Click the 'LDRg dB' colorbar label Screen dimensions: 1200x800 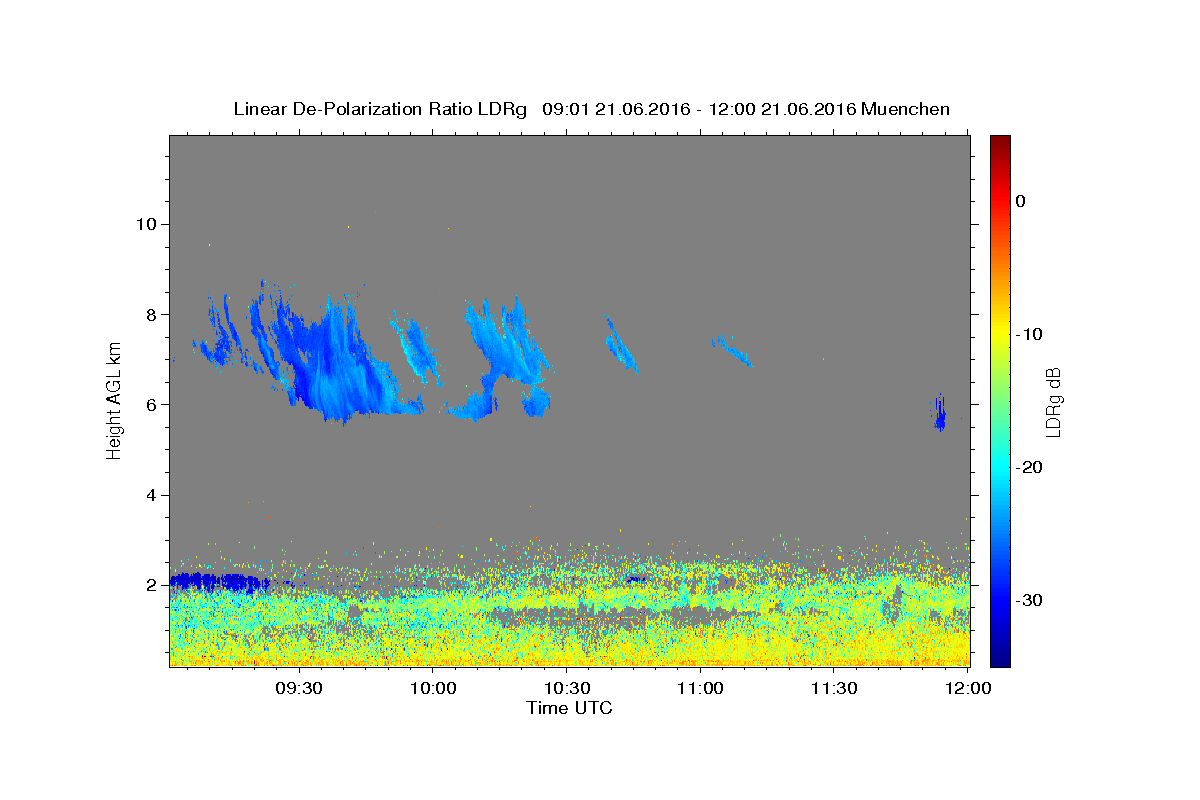[1052, 402]
